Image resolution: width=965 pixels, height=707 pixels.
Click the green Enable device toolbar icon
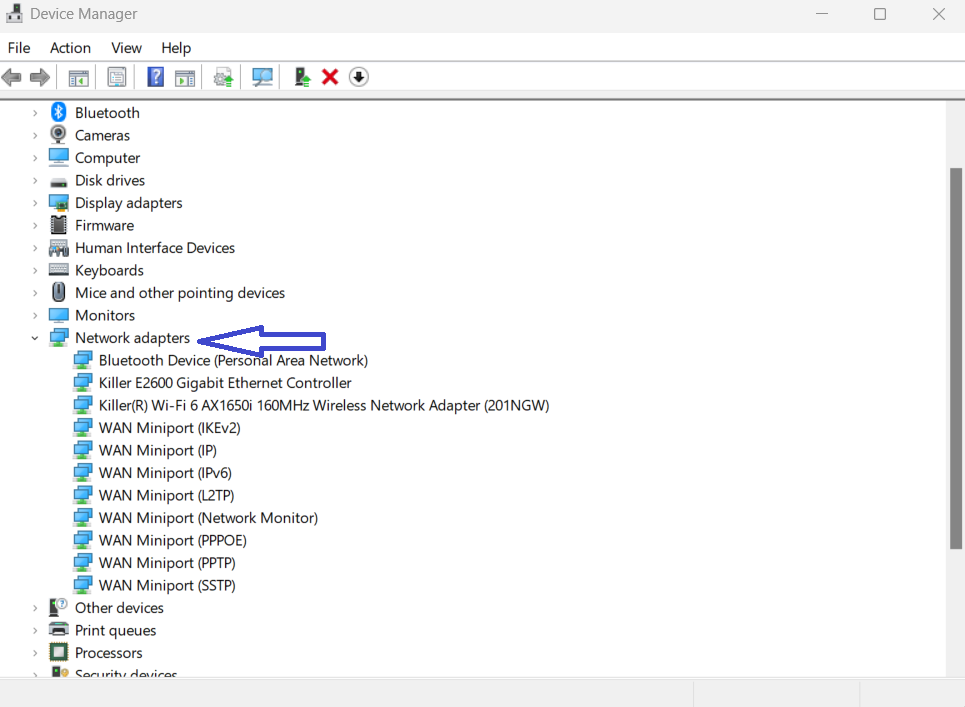pyautogui.click(x=302, y=77)
